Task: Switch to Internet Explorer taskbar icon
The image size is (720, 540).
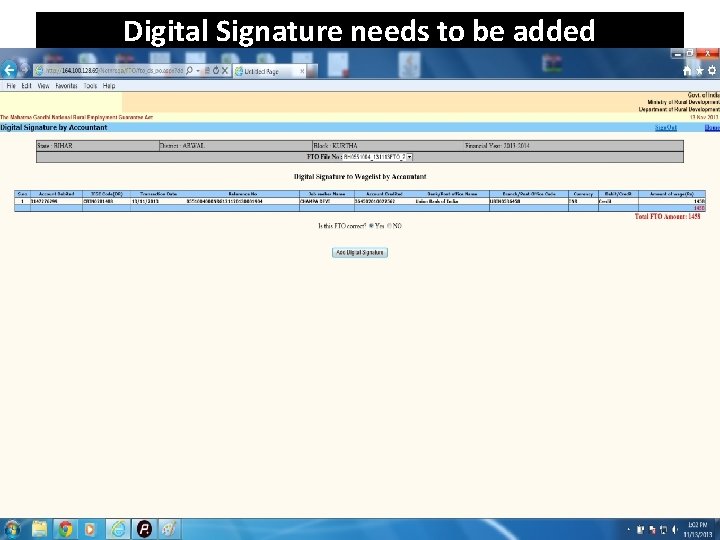Action: point(118,529)
